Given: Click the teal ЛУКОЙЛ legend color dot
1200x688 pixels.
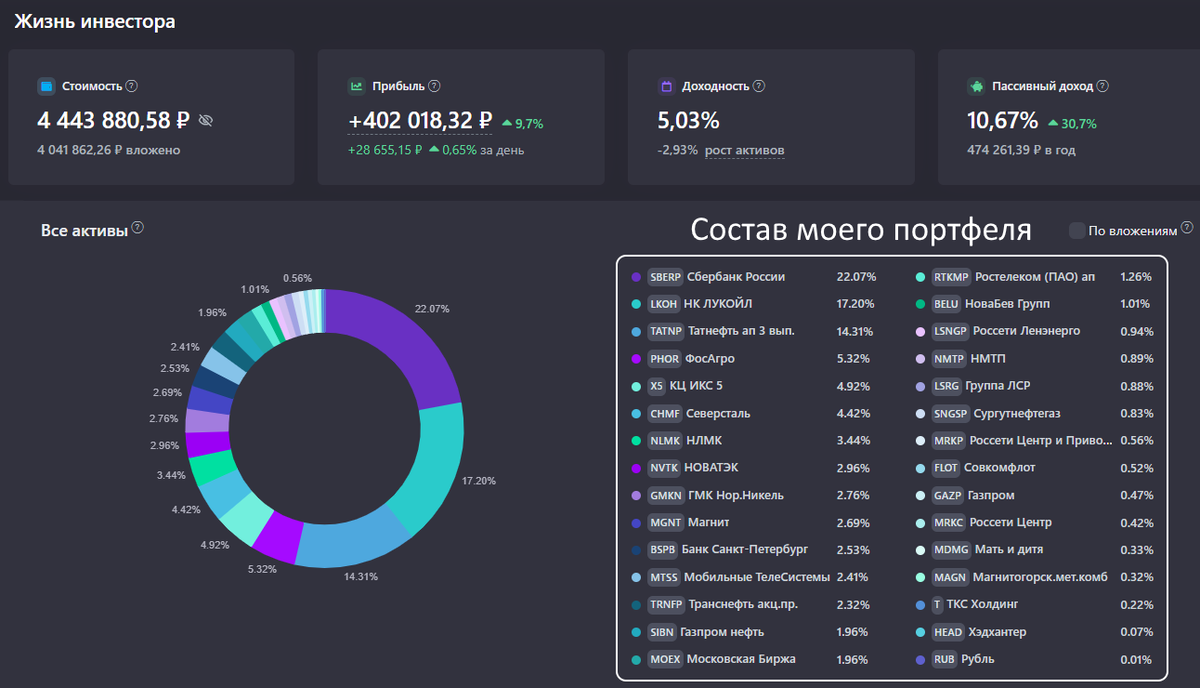Looking at the screenshot, I should (636, 304).
